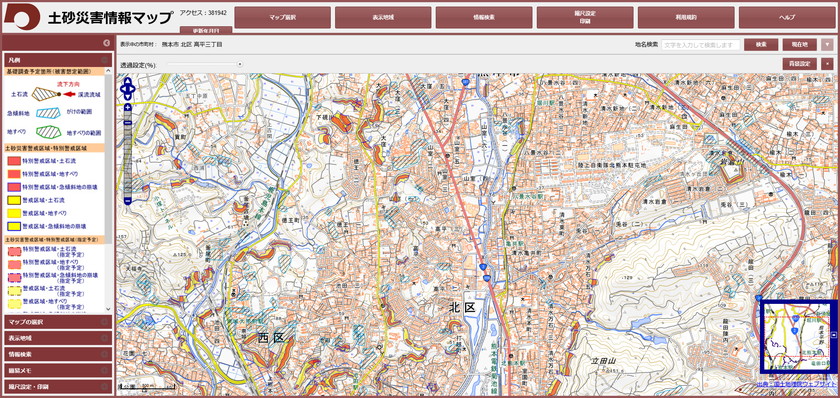
Task: Zoom in with the plus button
Action: tap(128, 108)
